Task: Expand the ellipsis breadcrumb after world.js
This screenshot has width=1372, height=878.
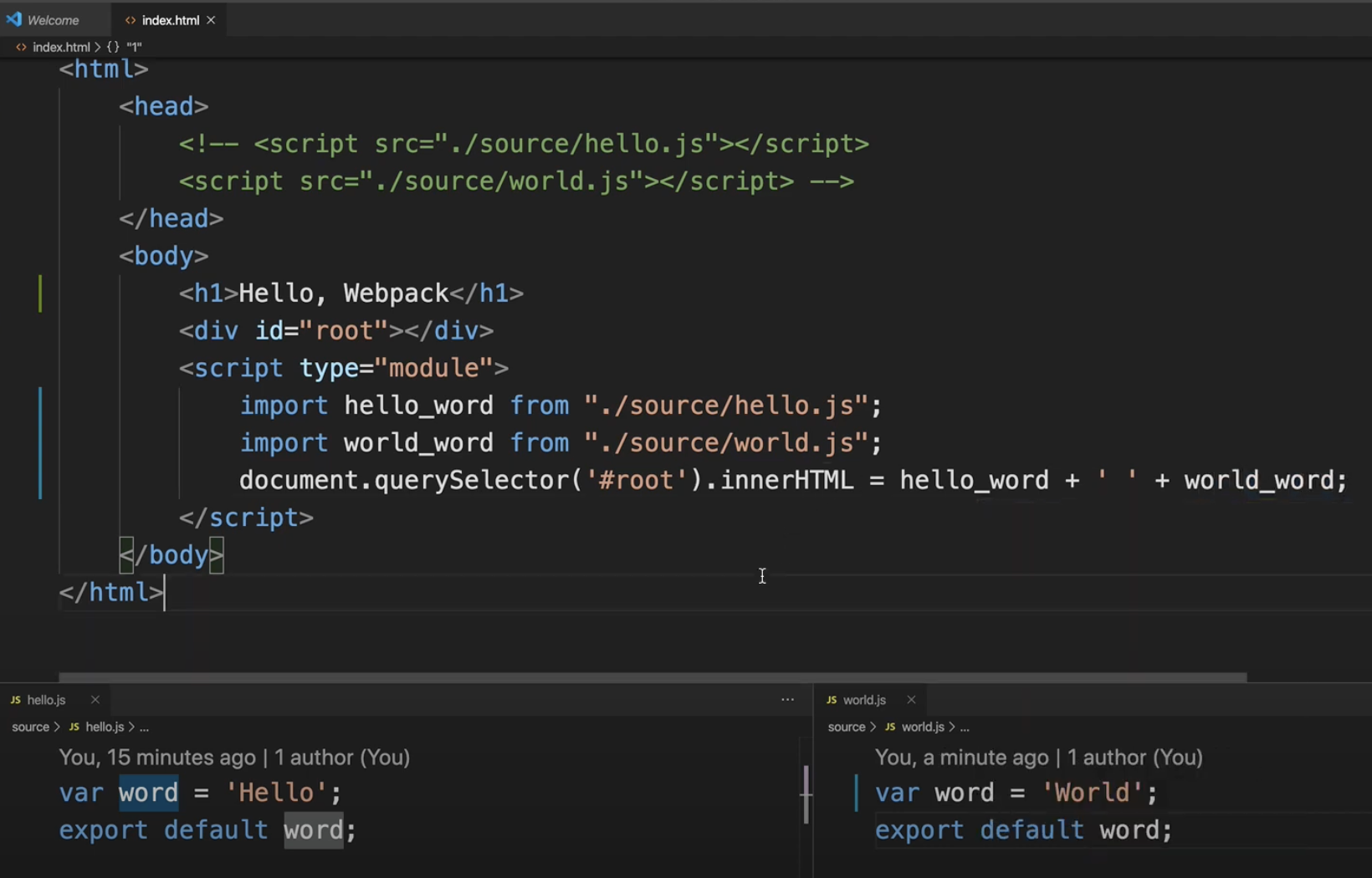Action: coord(965,727)
